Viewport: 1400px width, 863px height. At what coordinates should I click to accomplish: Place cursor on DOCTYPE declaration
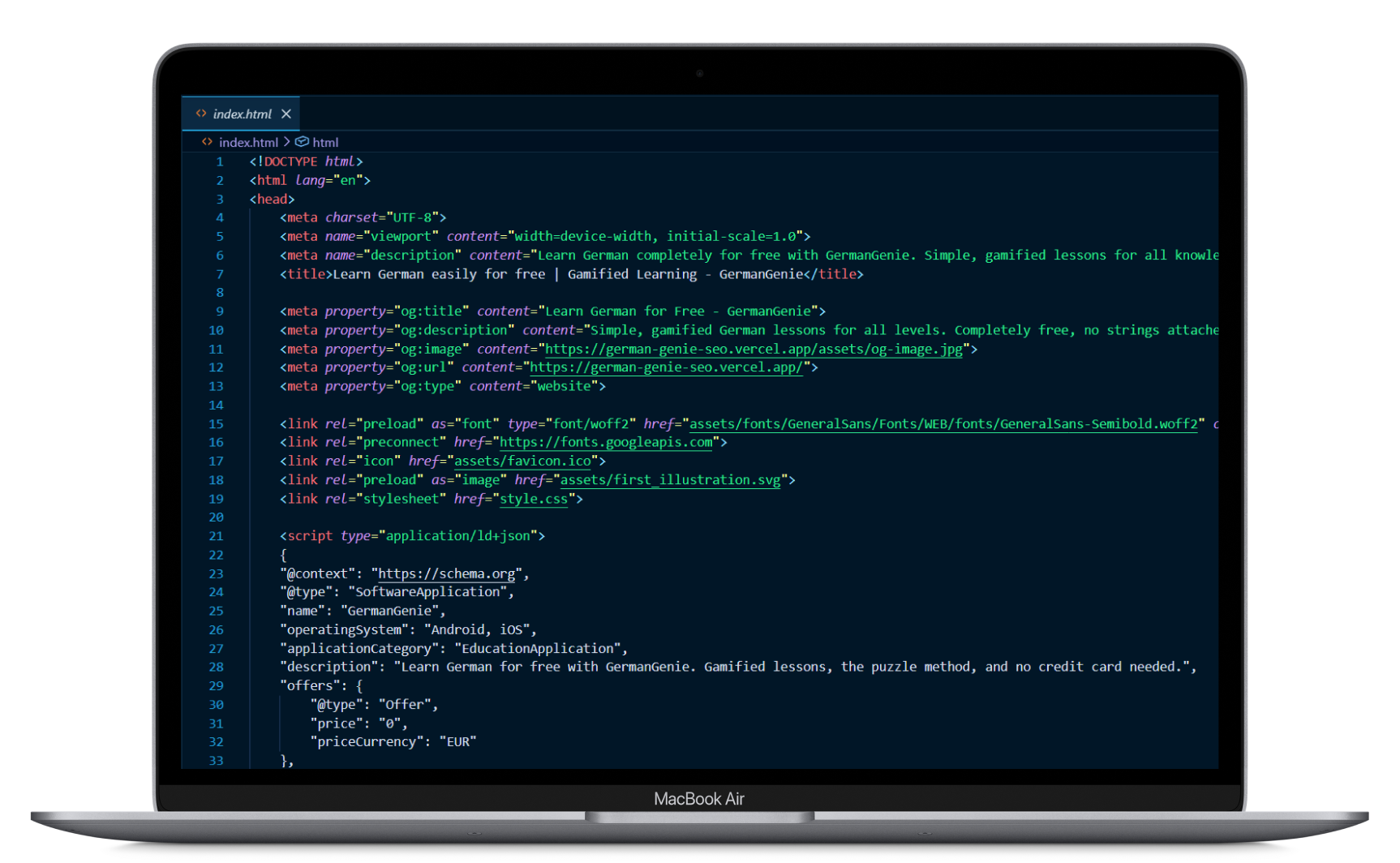click(x=306, y=161)
